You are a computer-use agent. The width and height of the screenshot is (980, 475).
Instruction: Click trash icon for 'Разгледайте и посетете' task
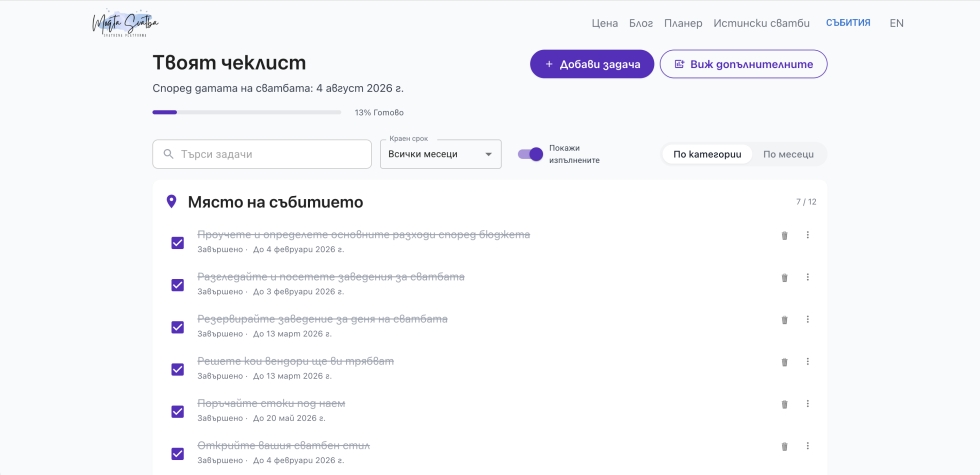click(784, 278)
